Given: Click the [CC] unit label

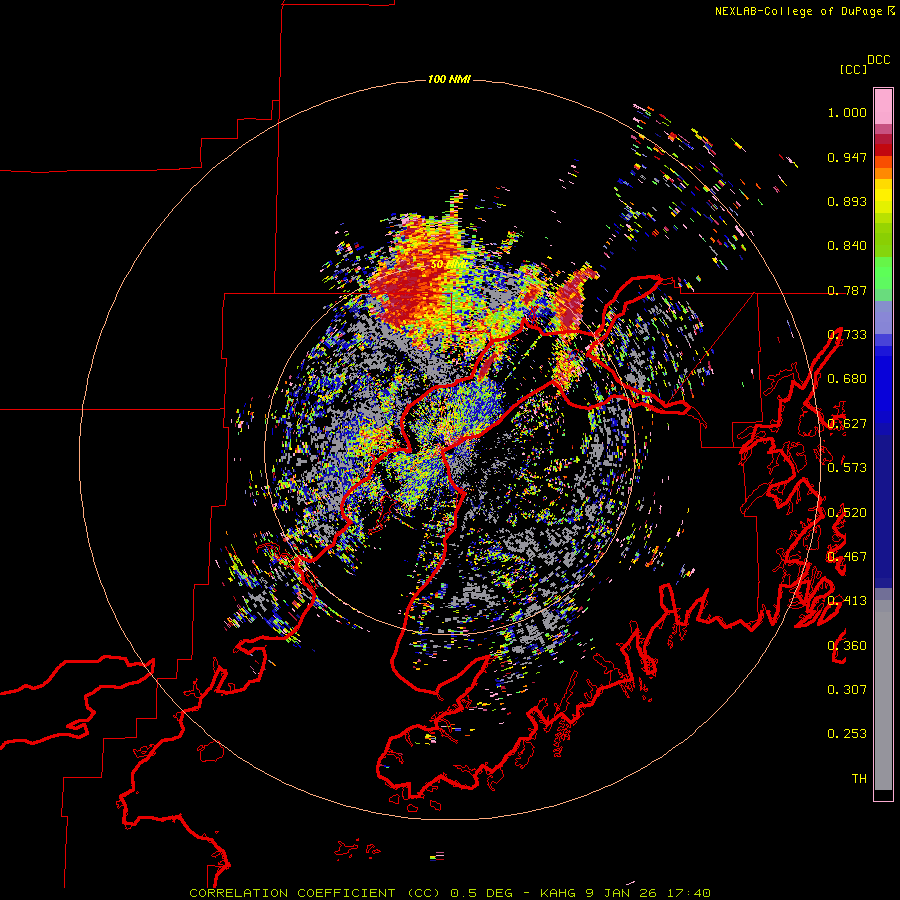Looking at the screenshot, I should (853, 69).
